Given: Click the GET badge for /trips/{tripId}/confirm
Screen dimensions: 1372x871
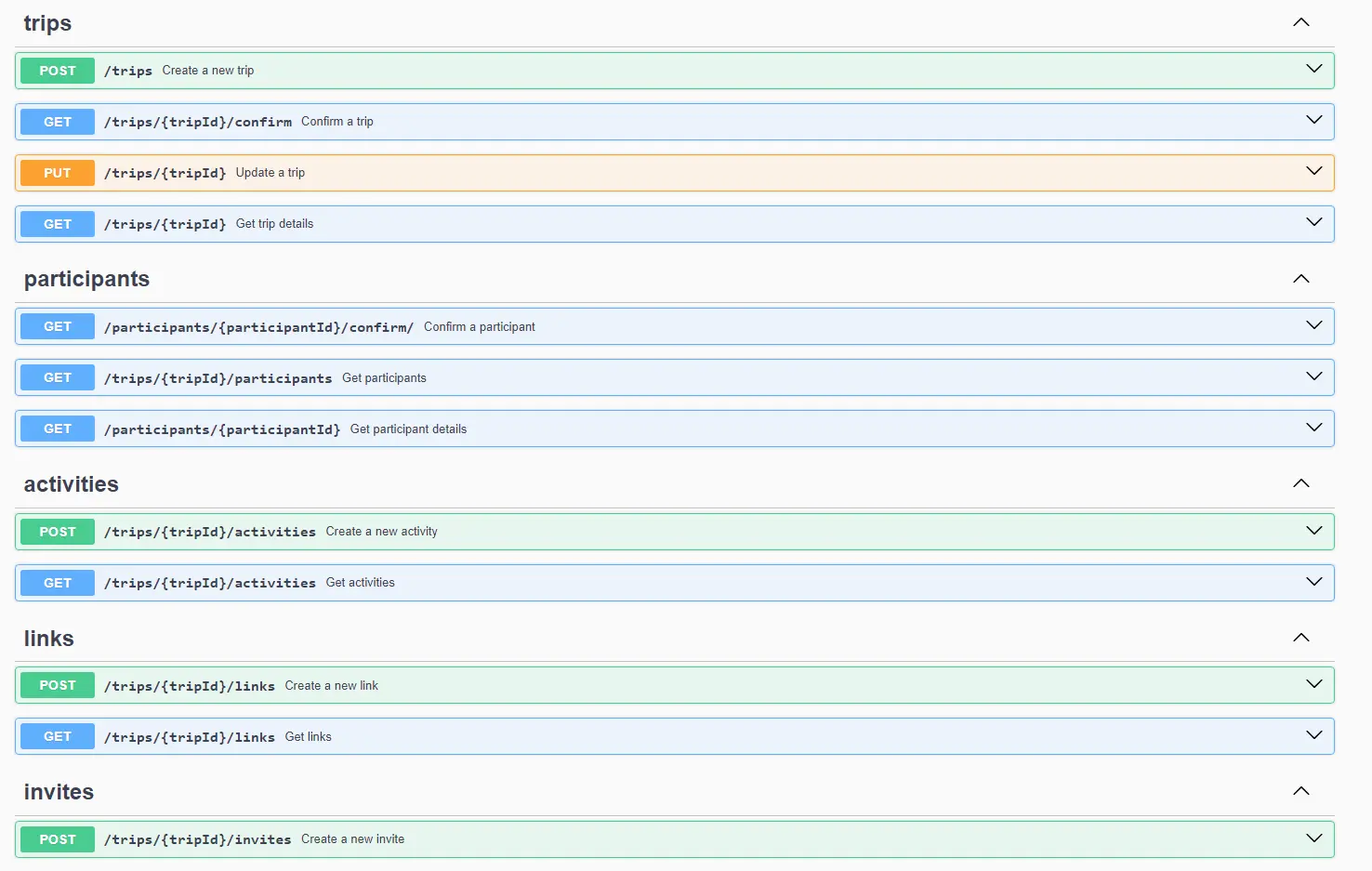Looking at the screenshot, I should coord(58,122).
